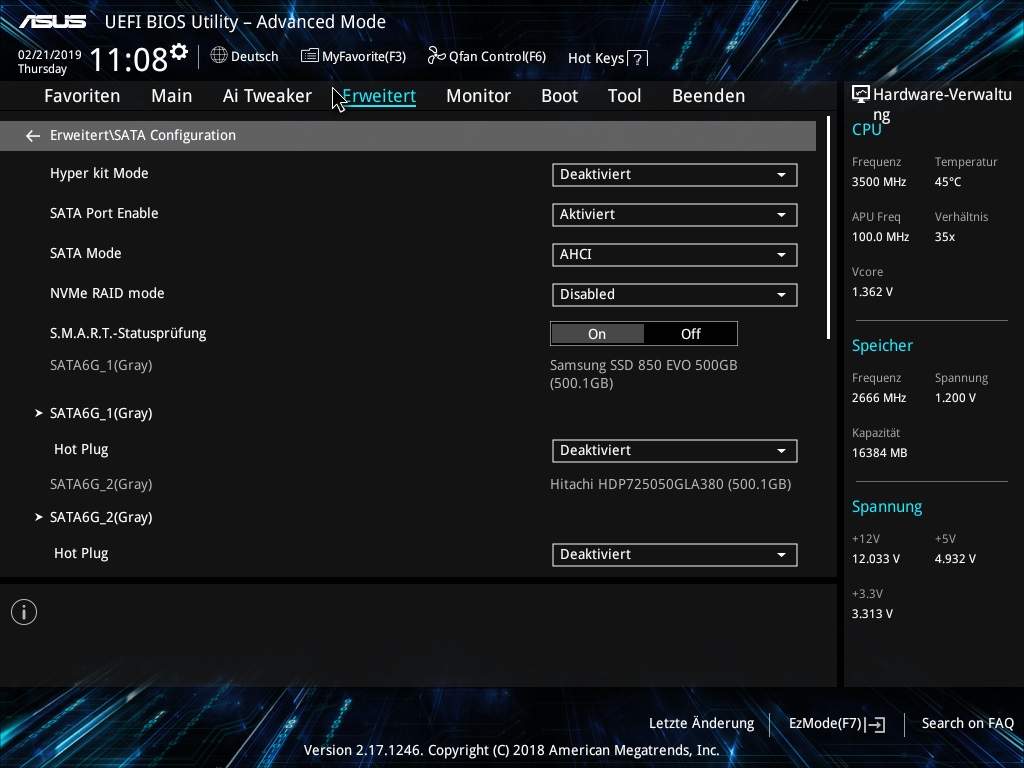Image resolution: width=1024 pixels, height=768 pixels.
Task: Set S.M.A.R.T.-Statusprüfung to On
Action: [597, 334]
